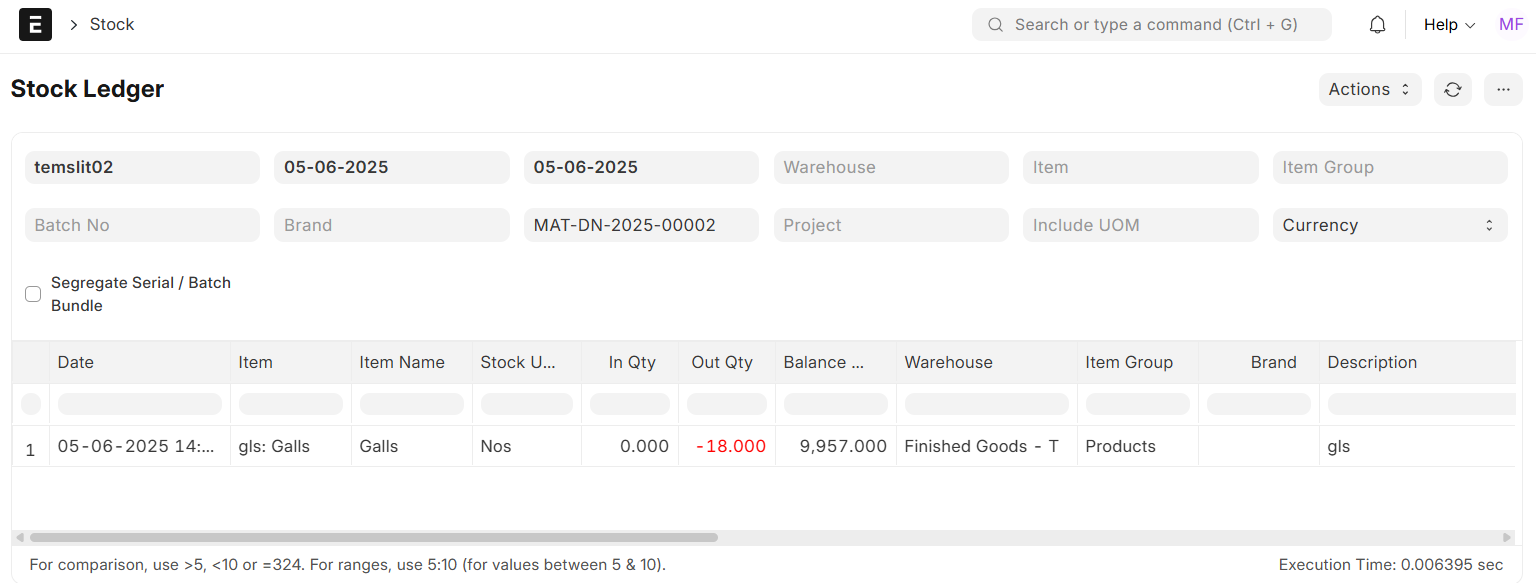Viewport: 1536px width, 583px height.
Task: Open the Actions dropdown
Action: [x=1369, y=89]
